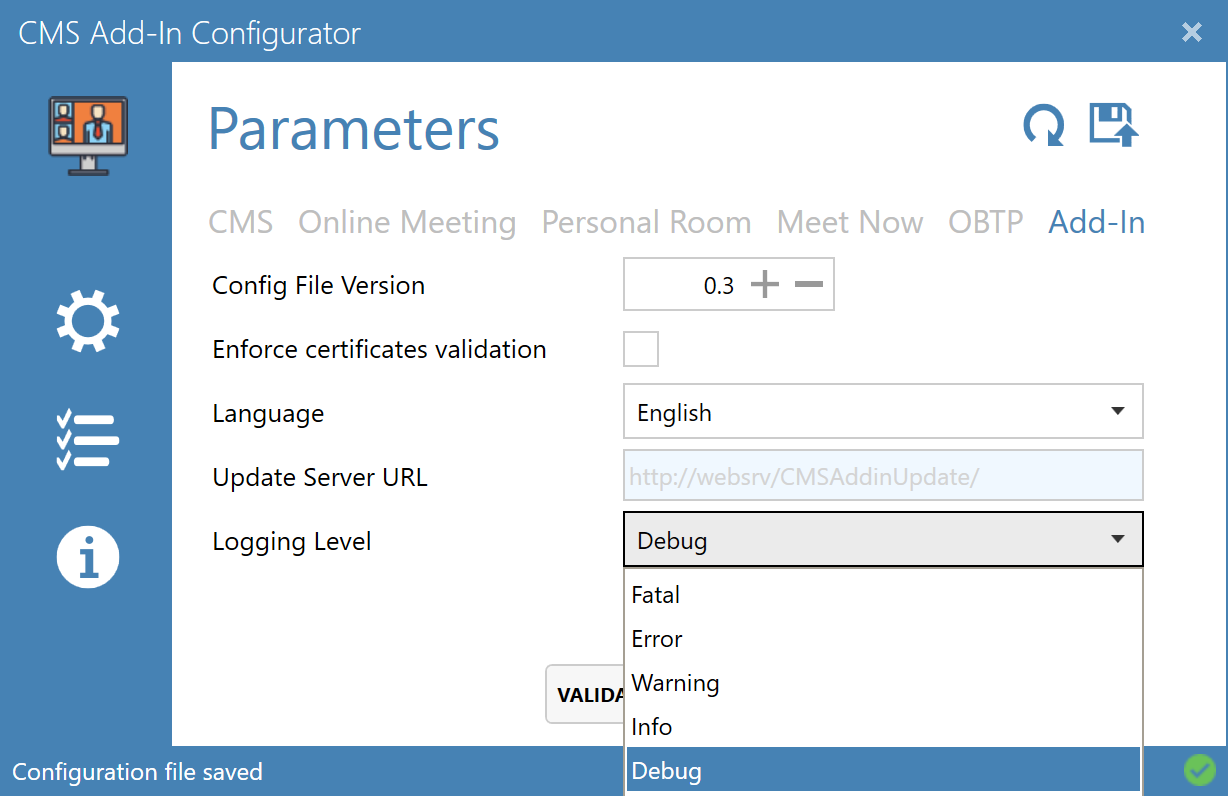Save configuration with the floppy disk icon
The height and width of the screenshot is (796, 1228).
pyautogui.click(x=1114, y=125)
